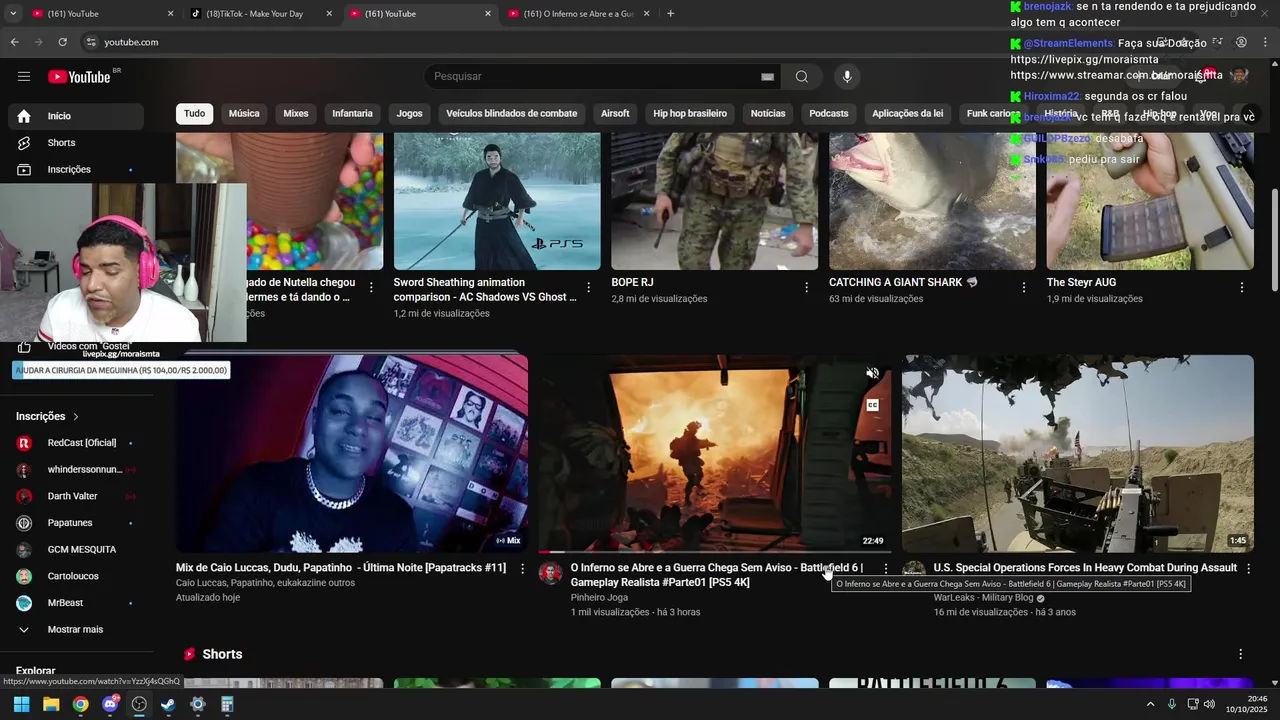Click the Pinheiro Joga channel avatar

coord(550,573)
